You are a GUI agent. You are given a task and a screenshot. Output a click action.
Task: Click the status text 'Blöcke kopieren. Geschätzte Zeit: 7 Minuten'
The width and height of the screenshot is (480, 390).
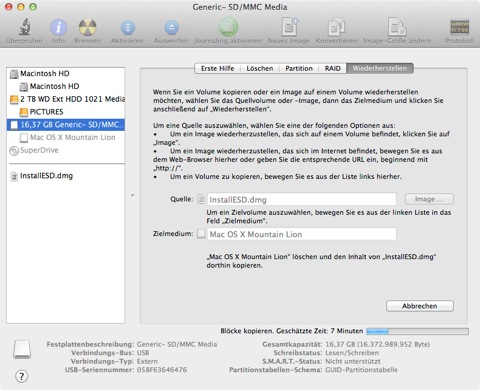coord(292,331)
